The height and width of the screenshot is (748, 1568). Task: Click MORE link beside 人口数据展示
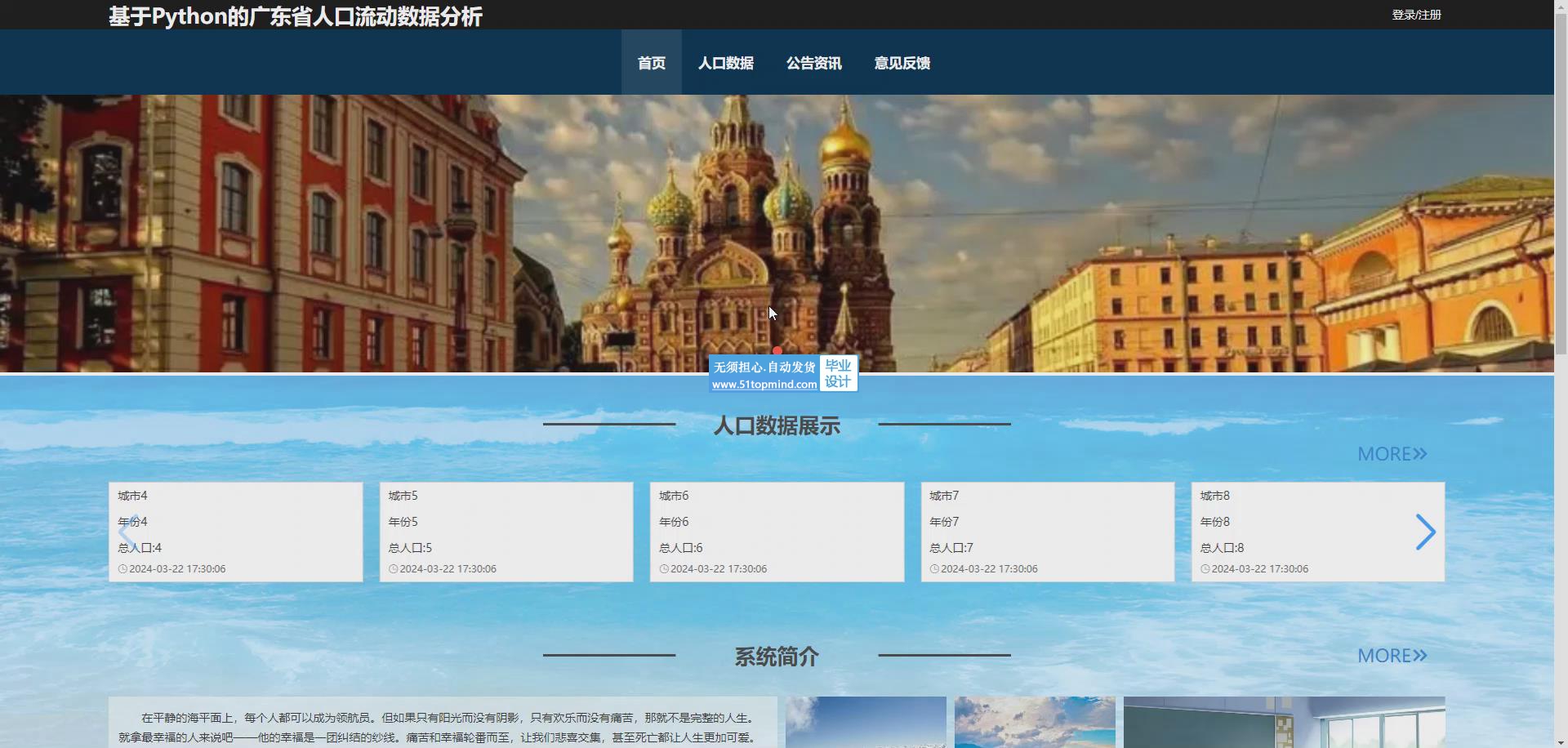click(x=1392, y=453)
